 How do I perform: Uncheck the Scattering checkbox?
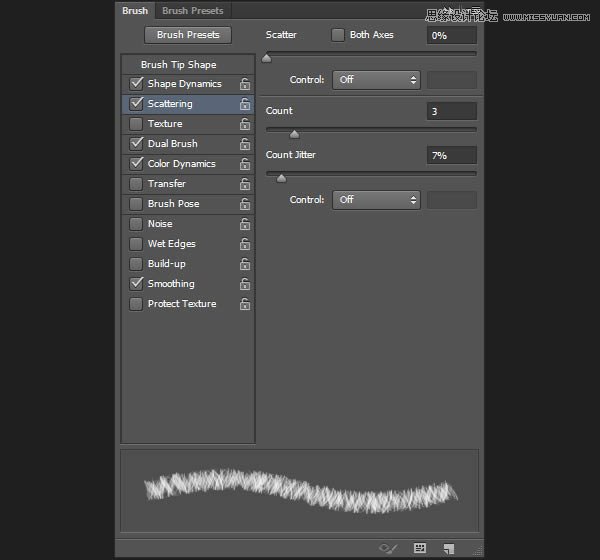click(x=136, y=104)
